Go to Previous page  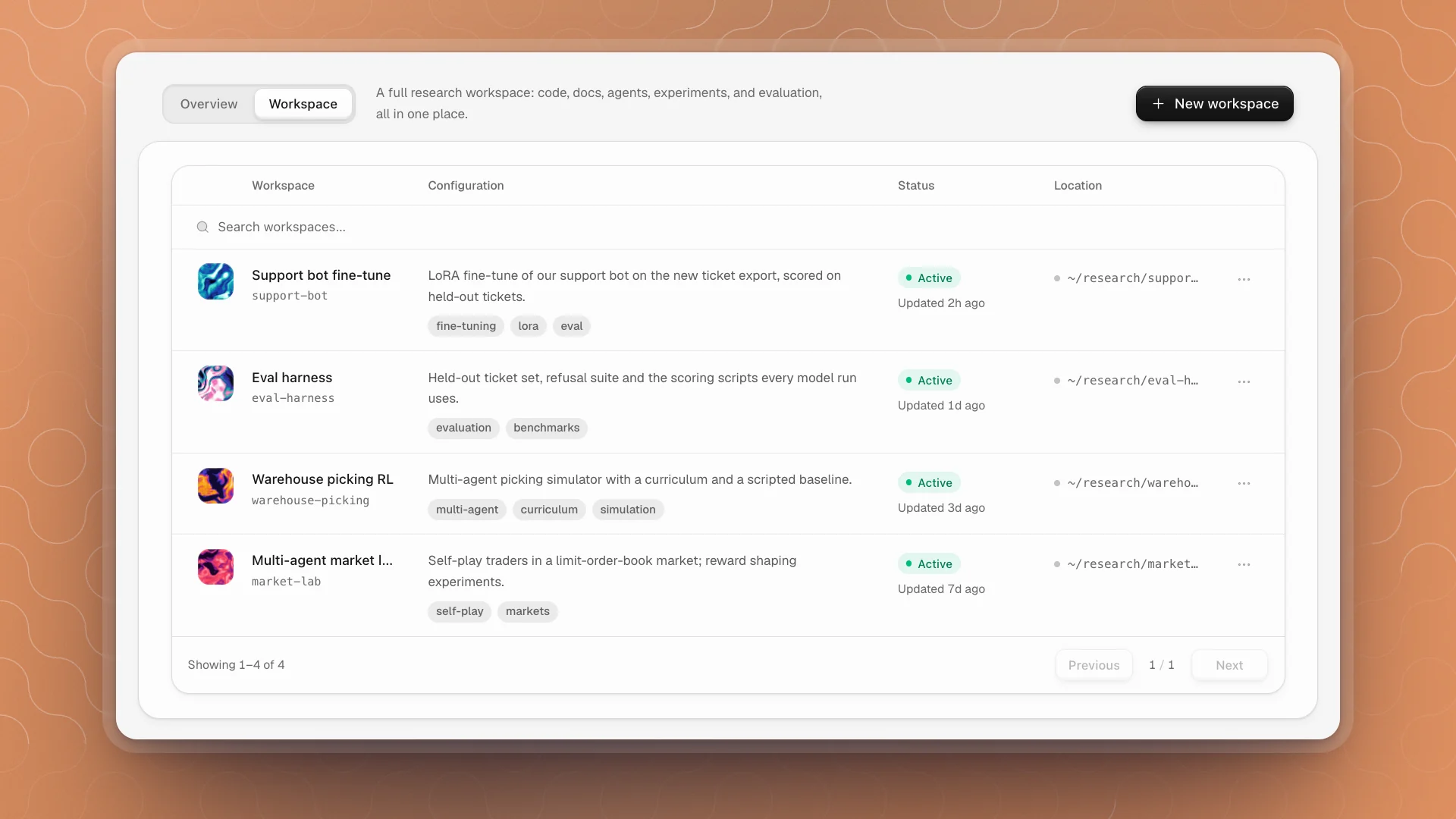pyautogui.click(x=1094, y=665)
